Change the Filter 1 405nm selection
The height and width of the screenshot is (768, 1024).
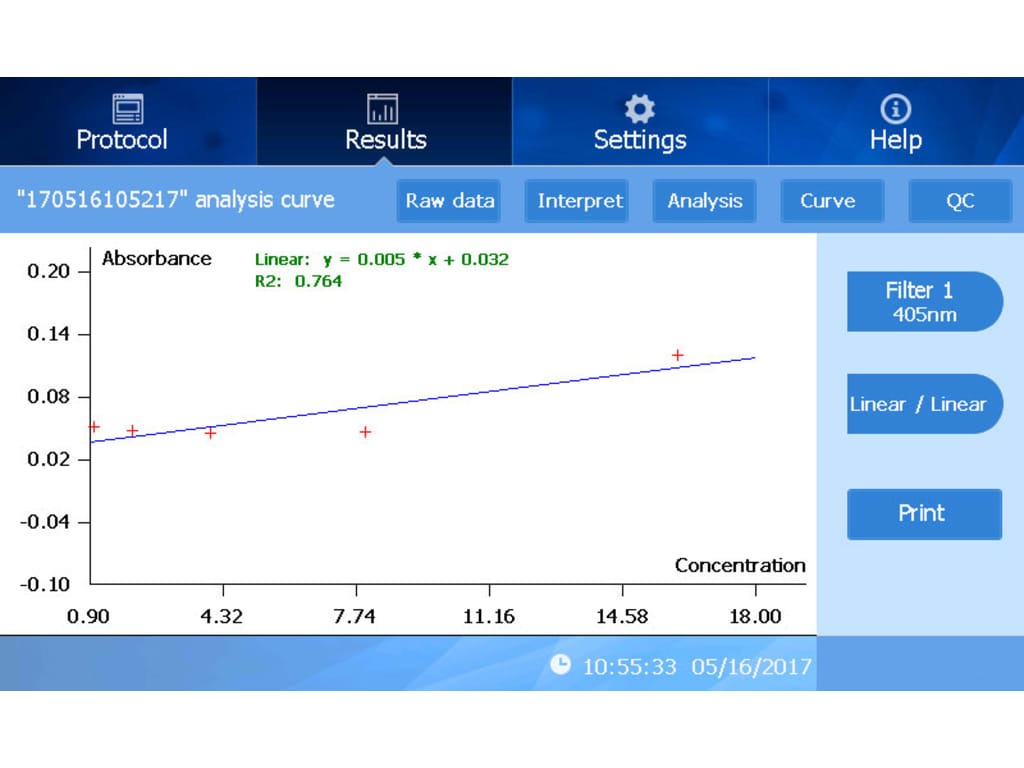pyautogui.click(x=920, y=301)
